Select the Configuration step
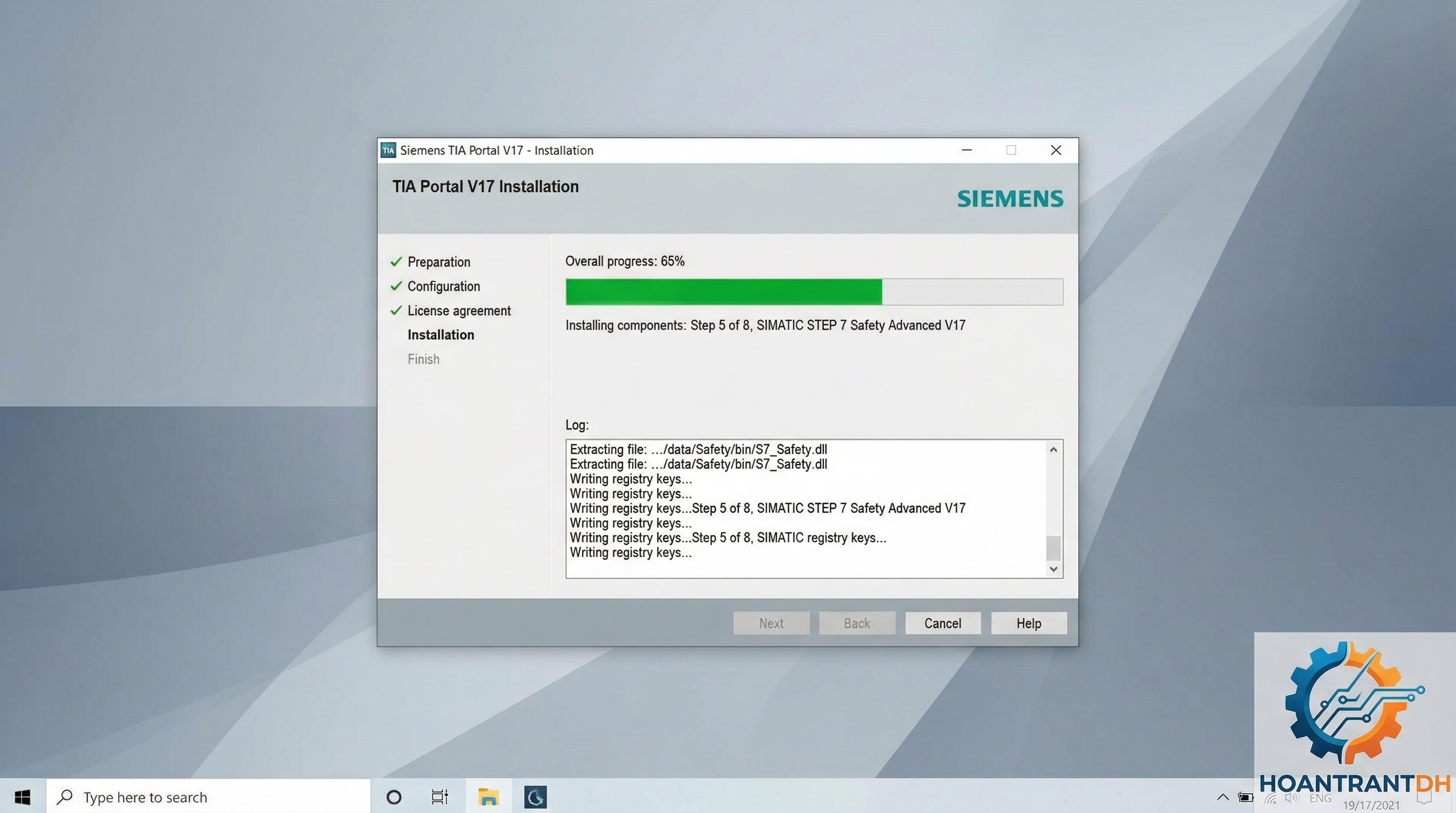Viewport: 1456px width, 813px height. [444, 287]
